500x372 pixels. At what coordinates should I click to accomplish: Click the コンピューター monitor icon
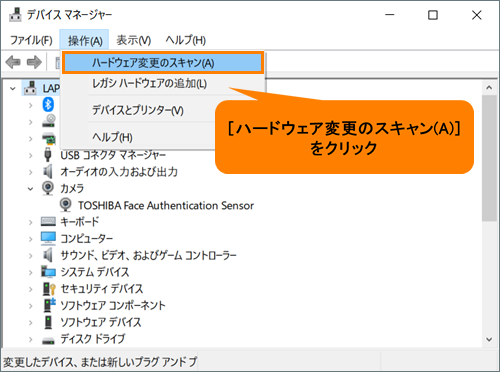pyautogui.click(x=48, y=238)
